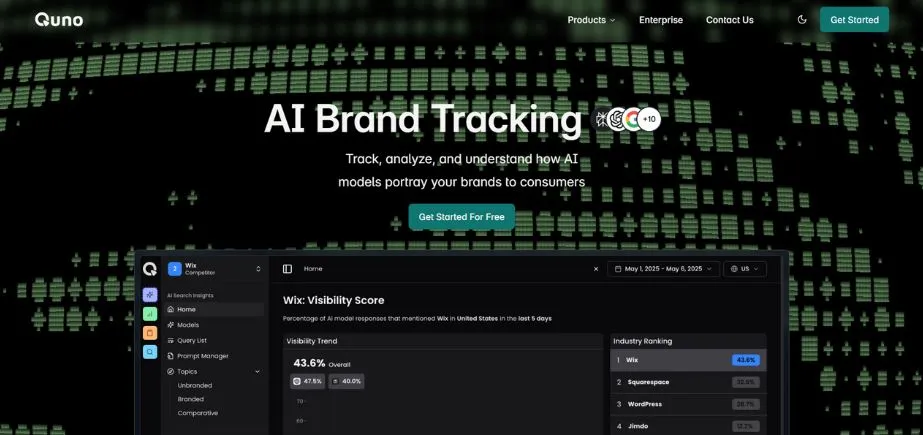This screenshot has height=435, width=923.
Task: Open the Products dropdown menu
Action: [591, 20]
